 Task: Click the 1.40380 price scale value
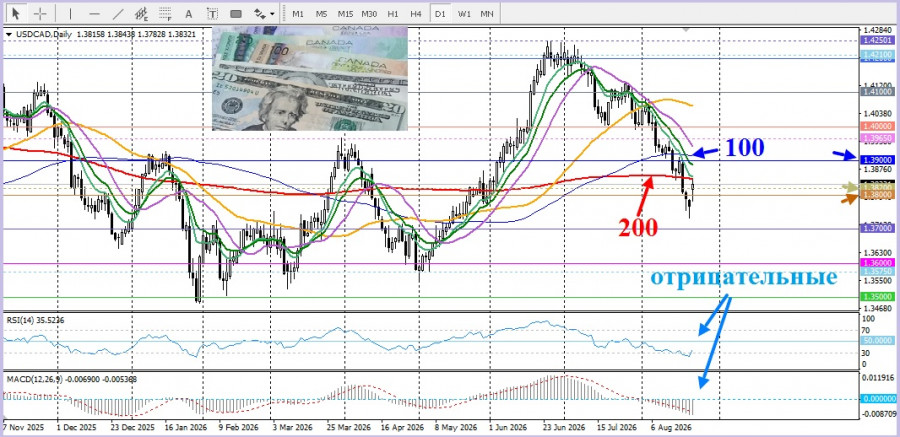879,113
